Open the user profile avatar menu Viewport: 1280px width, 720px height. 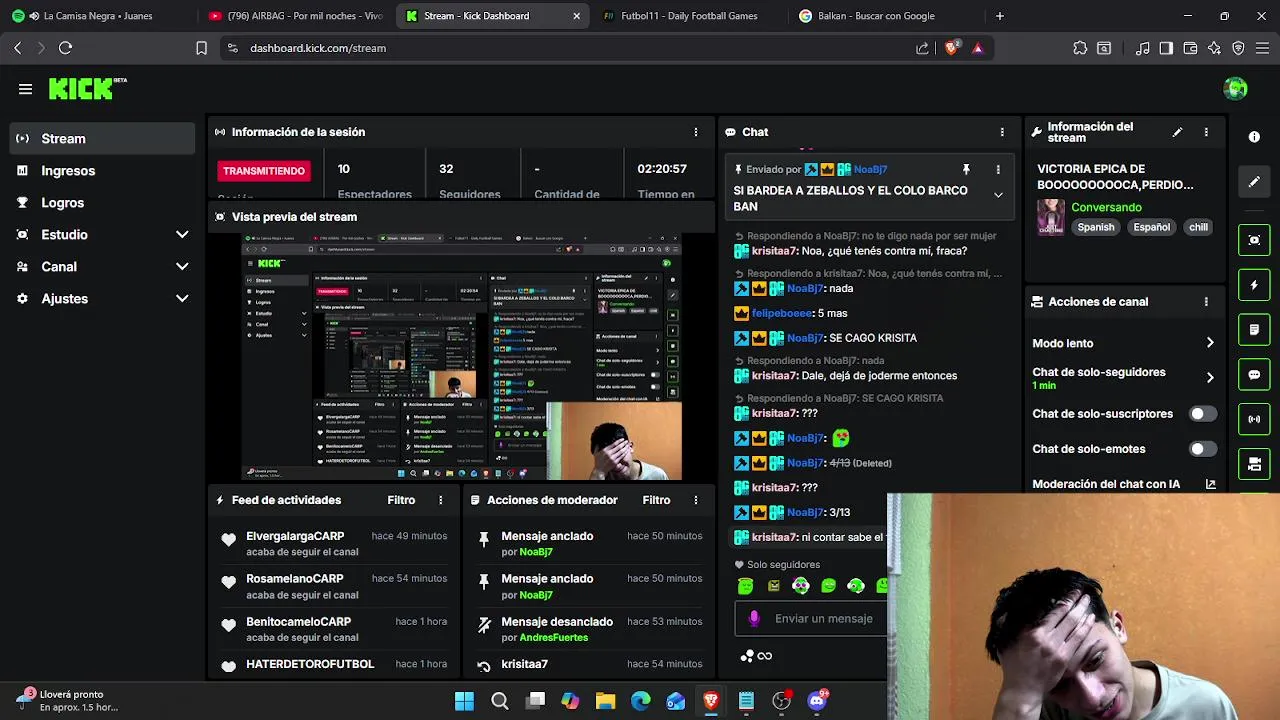[1235, 88]
